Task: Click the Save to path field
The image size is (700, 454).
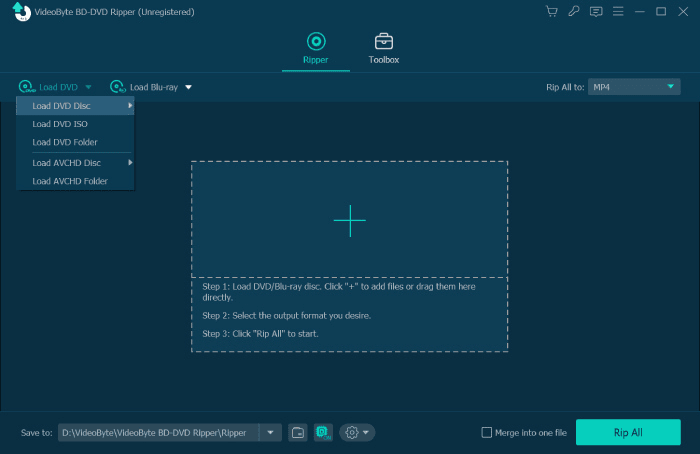Action: pos(158,433)
